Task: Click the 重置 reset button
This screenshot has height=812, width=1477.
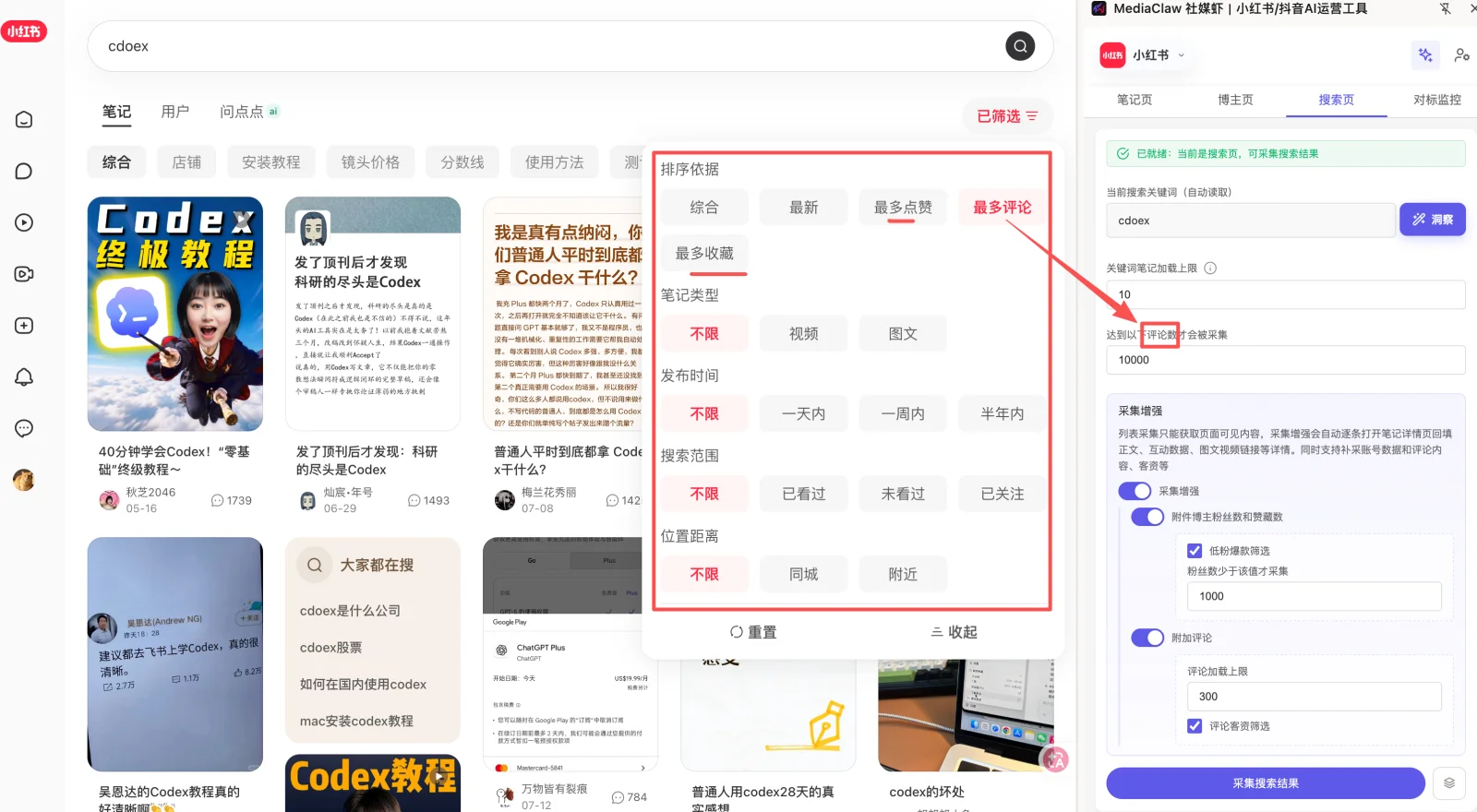Action: (x=753, y=632)
